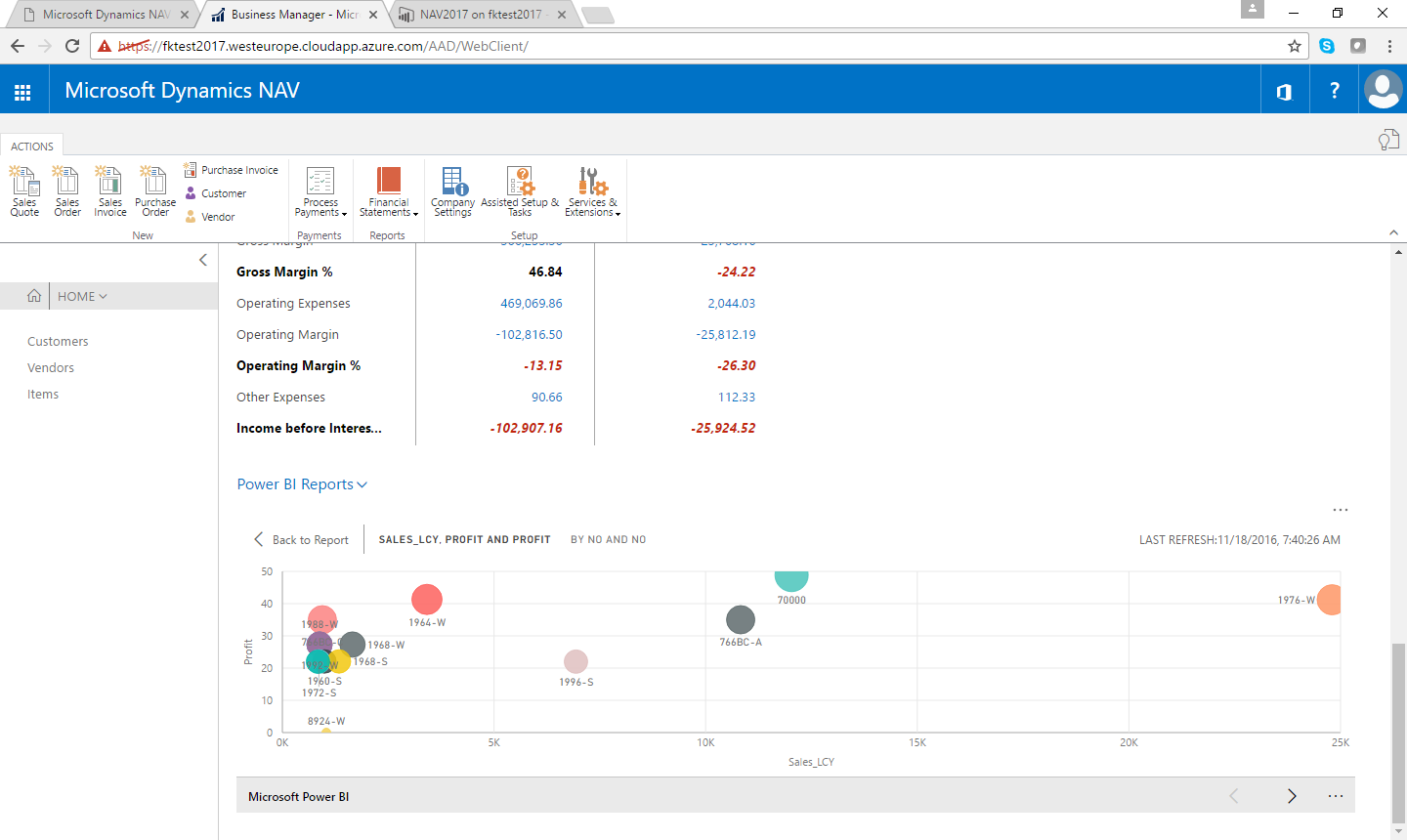Open Customers in navigation pane
1407x840 pixels.
pos(58,342)
